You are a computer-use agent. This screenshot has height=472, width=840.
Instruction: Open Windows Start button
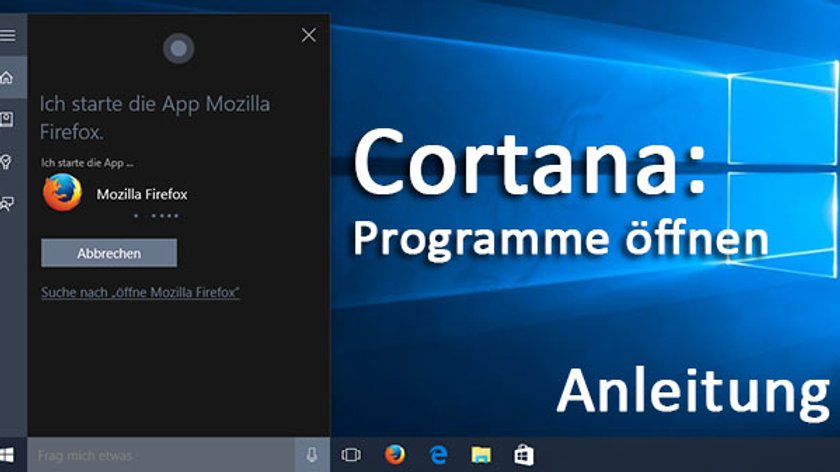pos(7,455)
